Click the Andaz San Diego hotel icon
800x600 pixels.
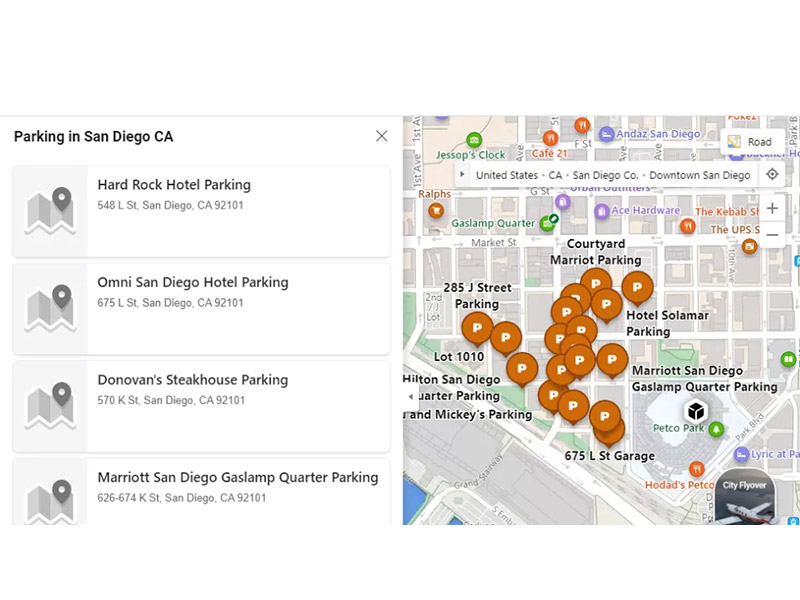point(606,134)
